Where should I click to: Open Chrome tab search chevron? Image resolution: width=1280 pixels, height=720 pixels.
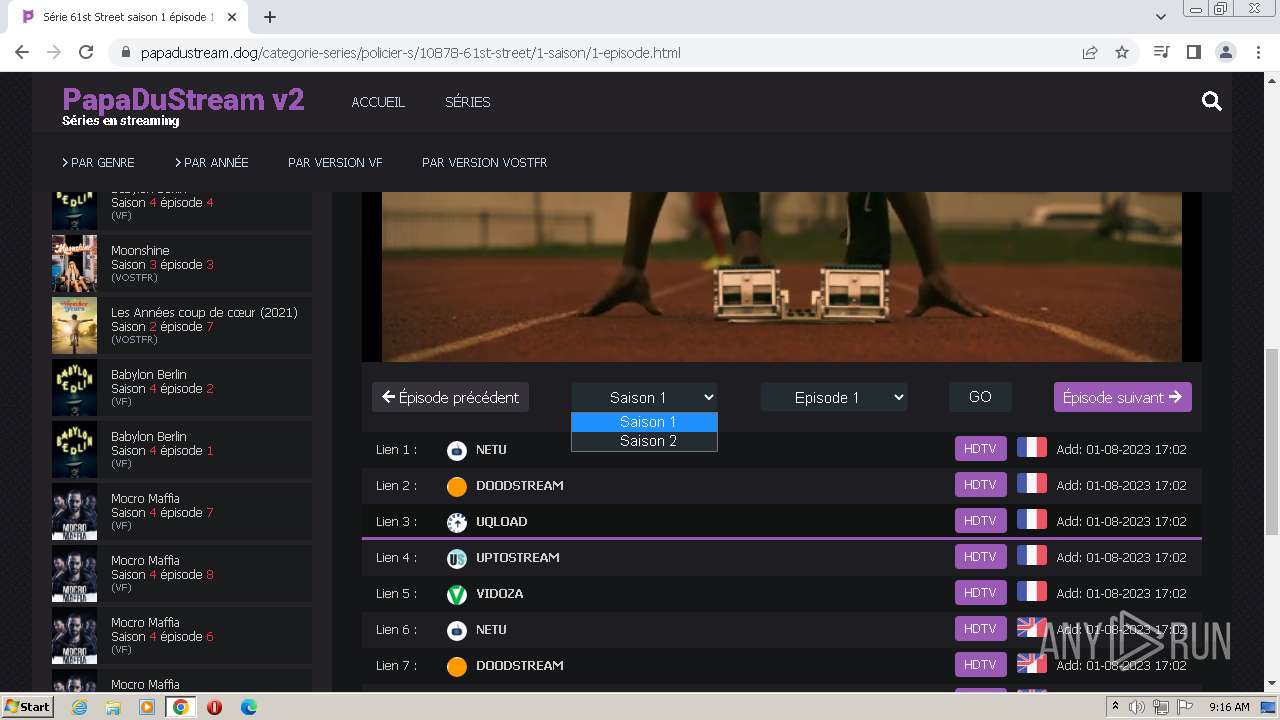1160,17
